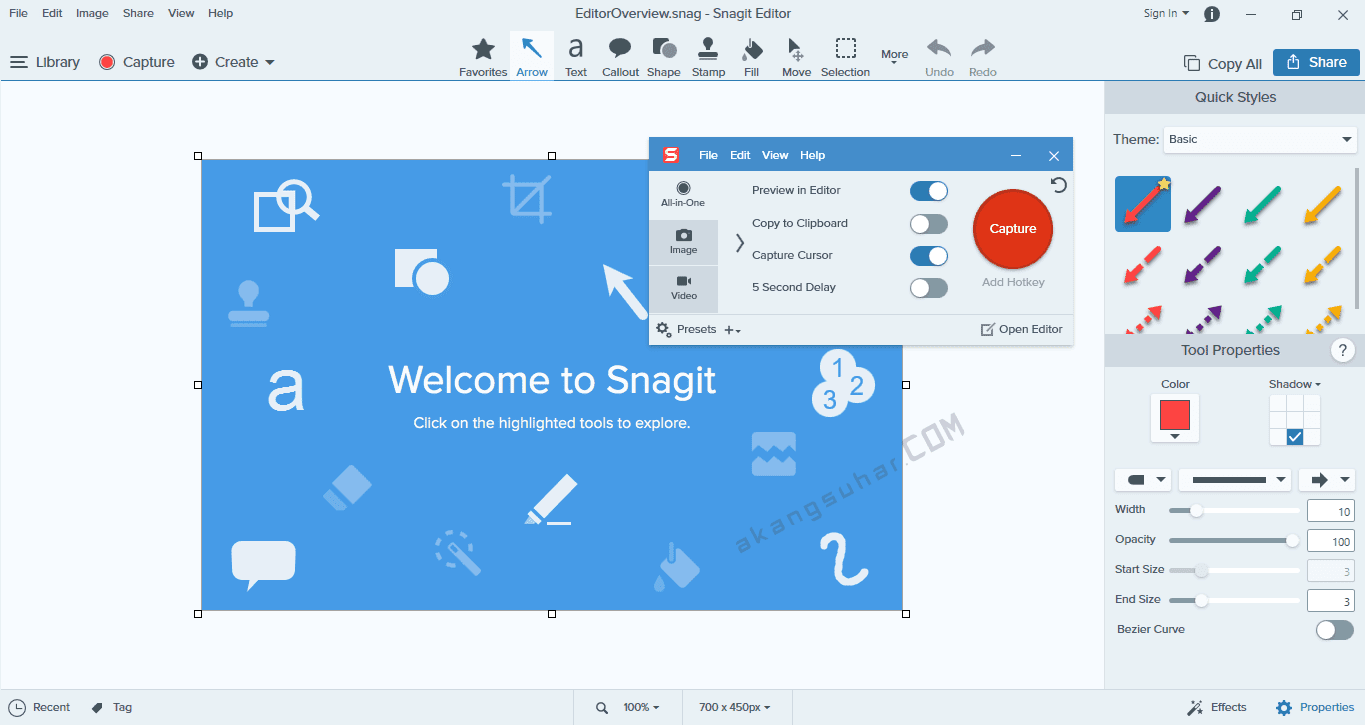Select the Text tool
Image resolution: width=1365 pixels, height=725 pixels.
click(x=576, y=57)
